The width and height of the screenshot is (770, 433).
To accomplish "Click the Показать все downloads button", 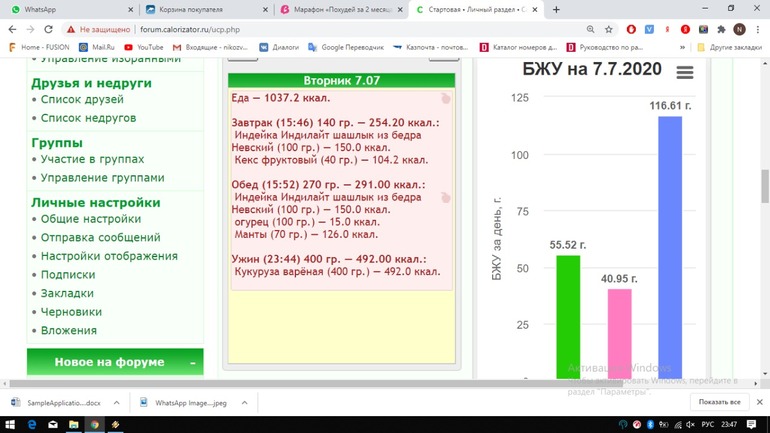I will (719, 402).
